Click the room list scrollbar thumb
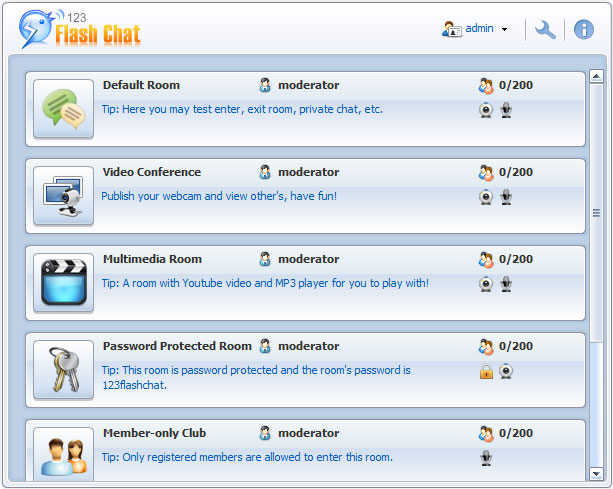Image resolution: width=613 pixels, height=489 pixels. point(596,212)
